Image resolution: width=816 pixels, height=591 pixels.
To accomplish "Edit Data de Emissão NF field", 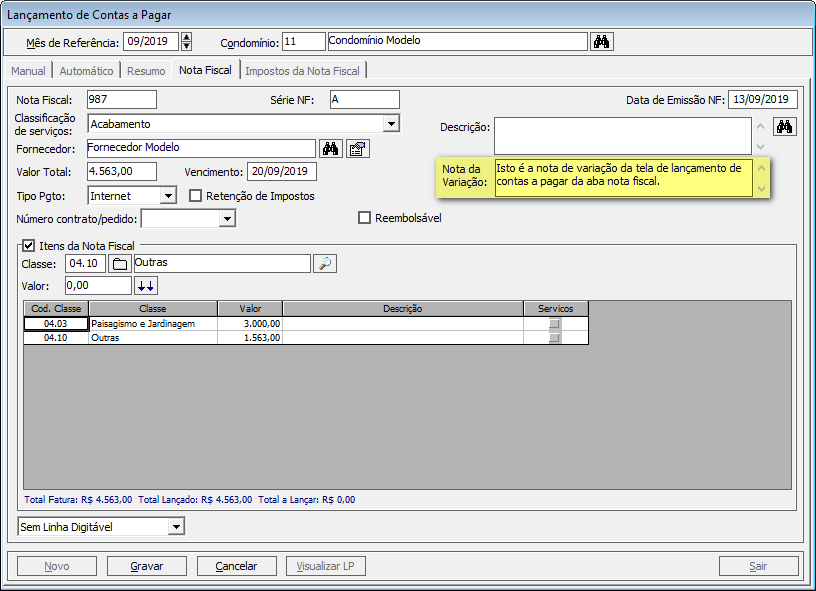I will pos(763,99).
